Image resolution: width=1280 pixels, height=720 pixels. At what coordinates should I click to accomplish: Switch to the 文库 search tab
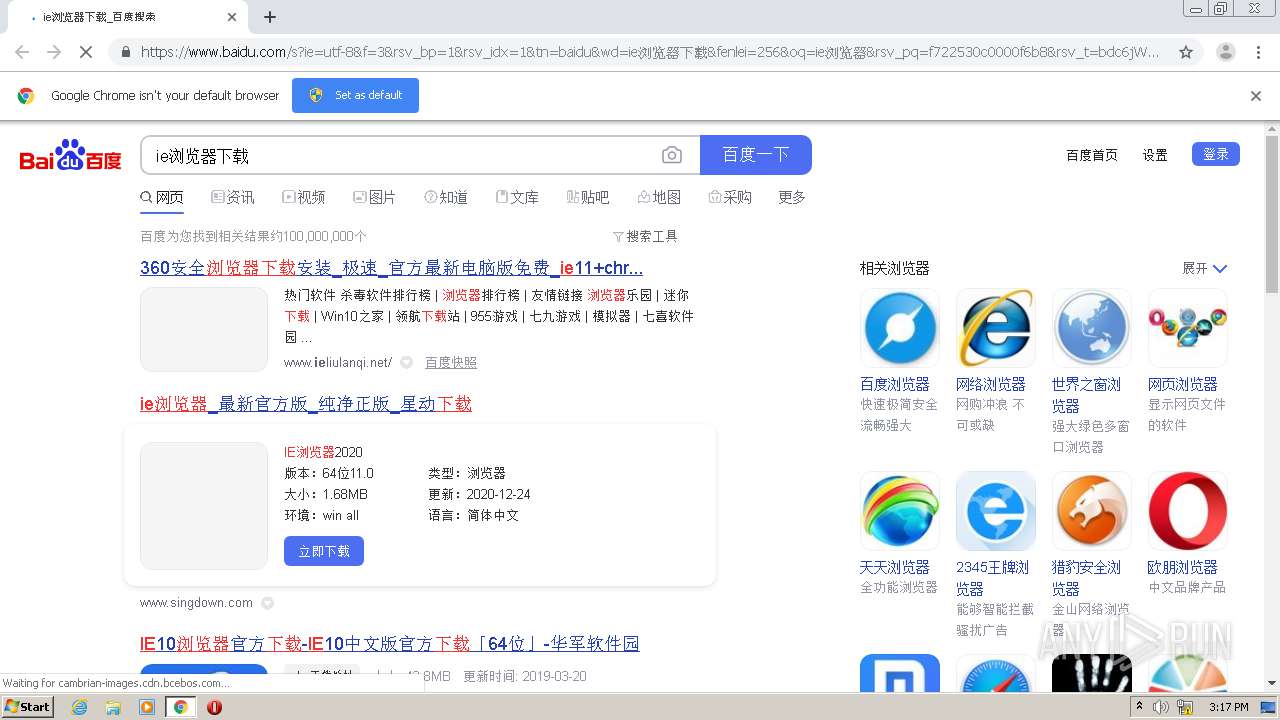(517, 197)
